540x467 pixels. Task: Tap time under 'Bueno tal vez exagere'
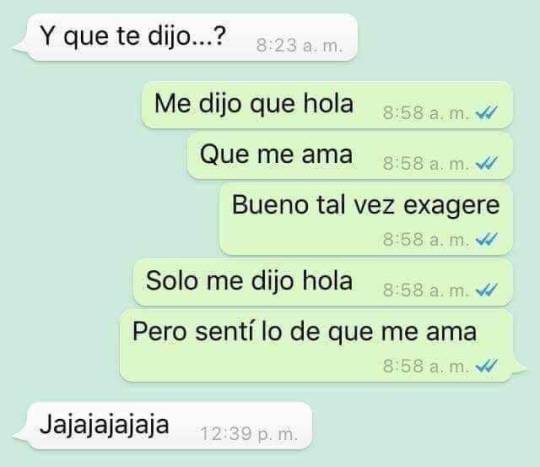point(426,239)
